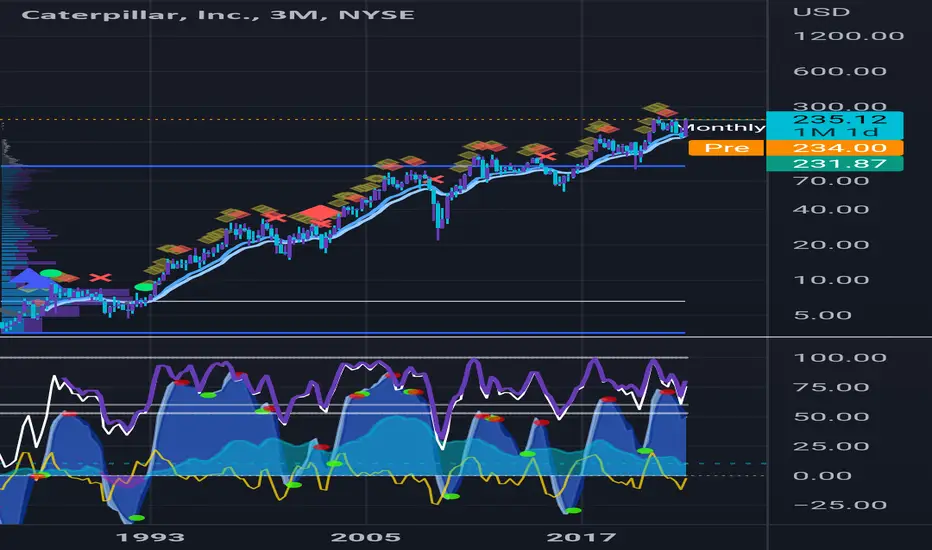Click the orange Pre market label
Viewport: 932px width, 550px height.
click(726, 148)
